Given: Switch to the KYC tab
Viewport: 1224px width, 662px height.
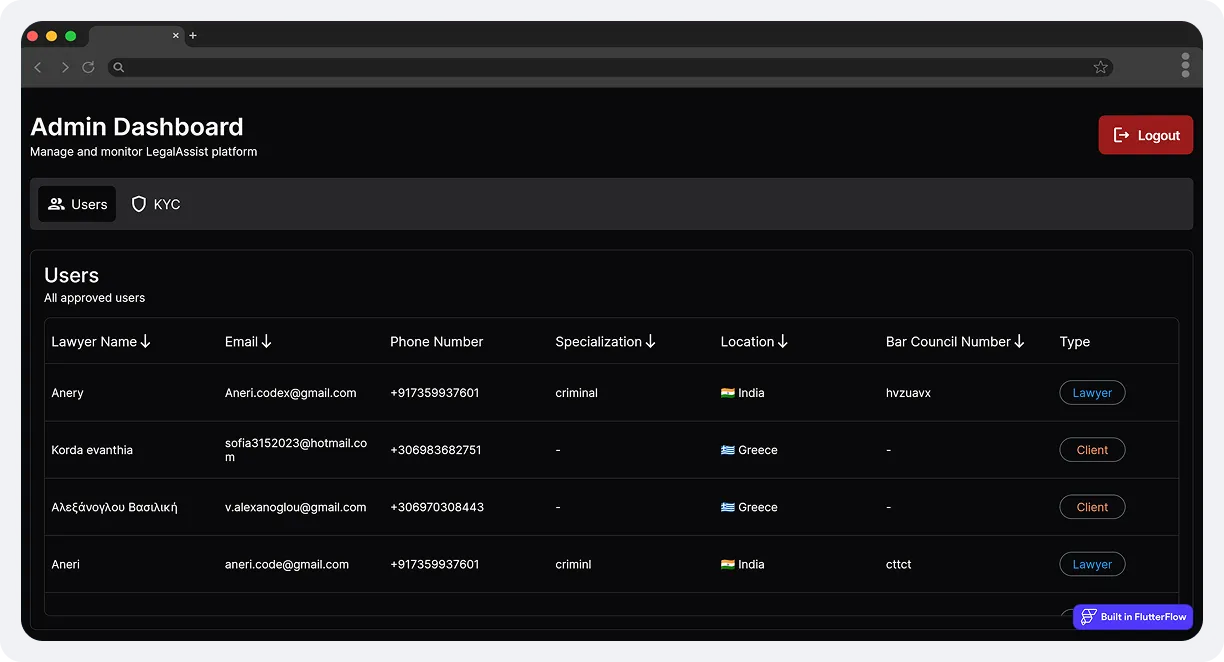Looking at the screenshot, I should 156,204.
